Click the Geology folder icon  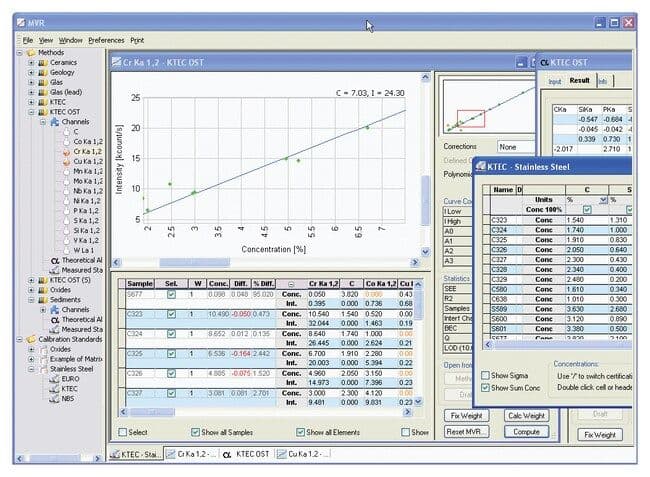coord(43,73)
